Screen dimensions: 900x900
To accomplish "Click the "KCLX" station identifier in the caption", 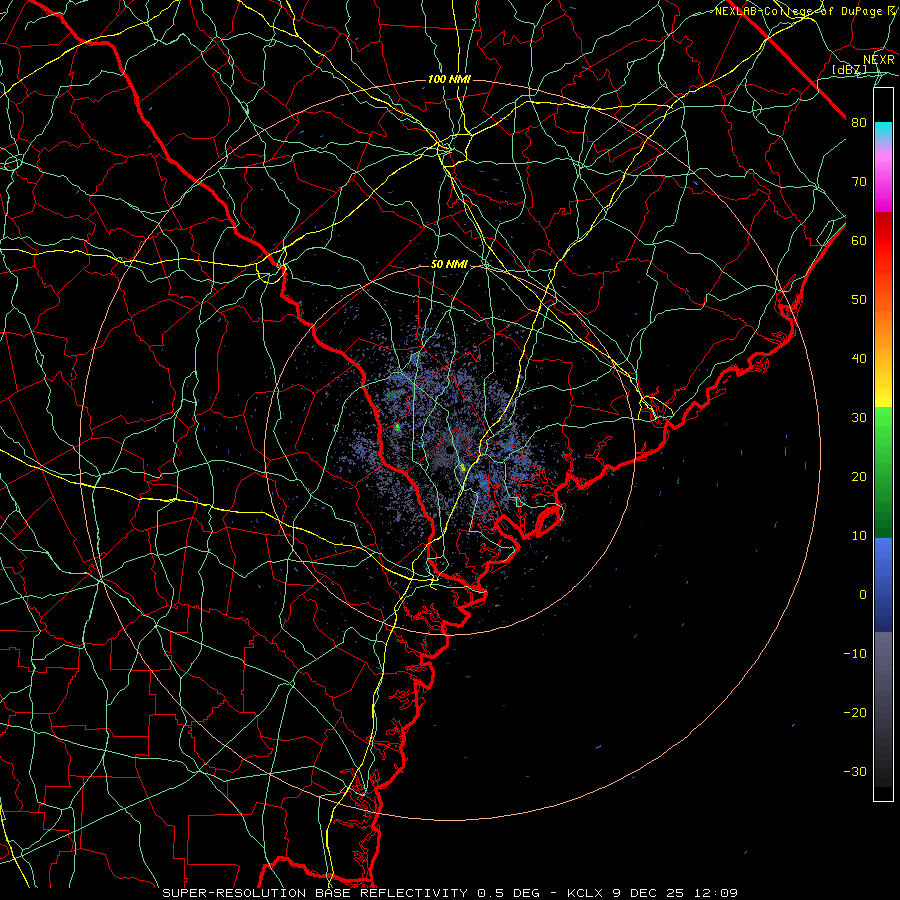I will [x=584, y=893].
